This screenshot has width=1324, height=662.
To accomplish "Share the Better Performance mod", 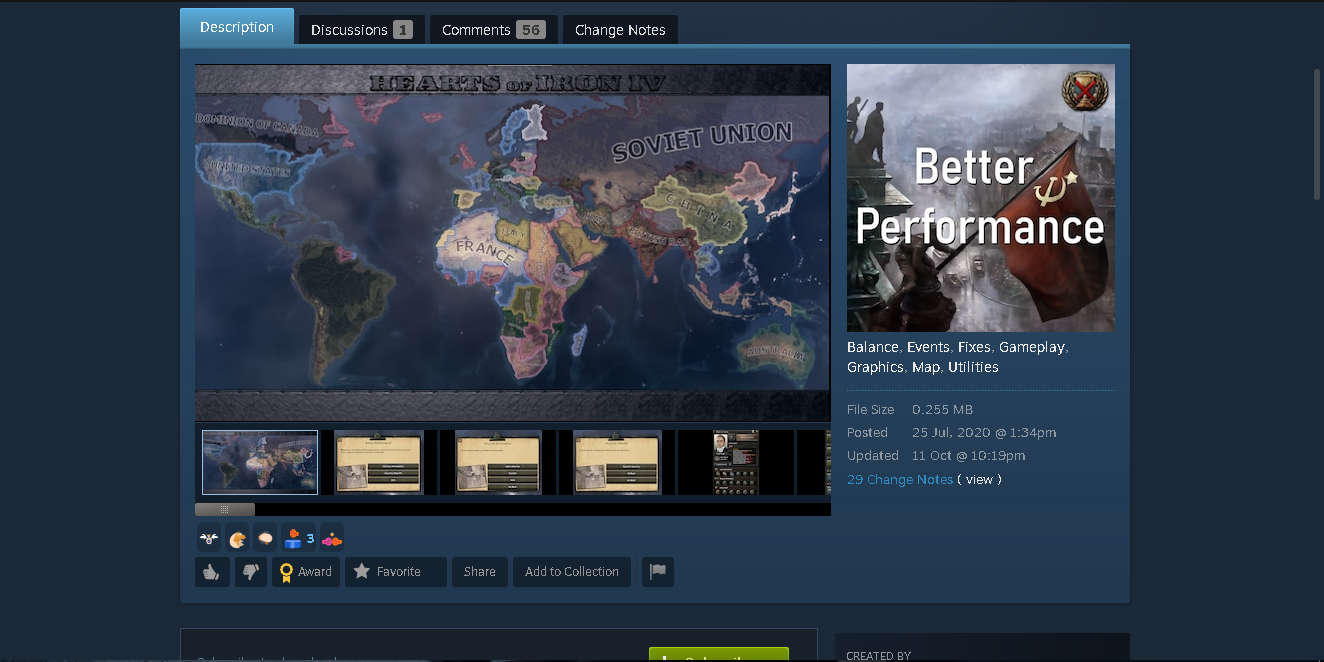I will [x=479, y=571].
